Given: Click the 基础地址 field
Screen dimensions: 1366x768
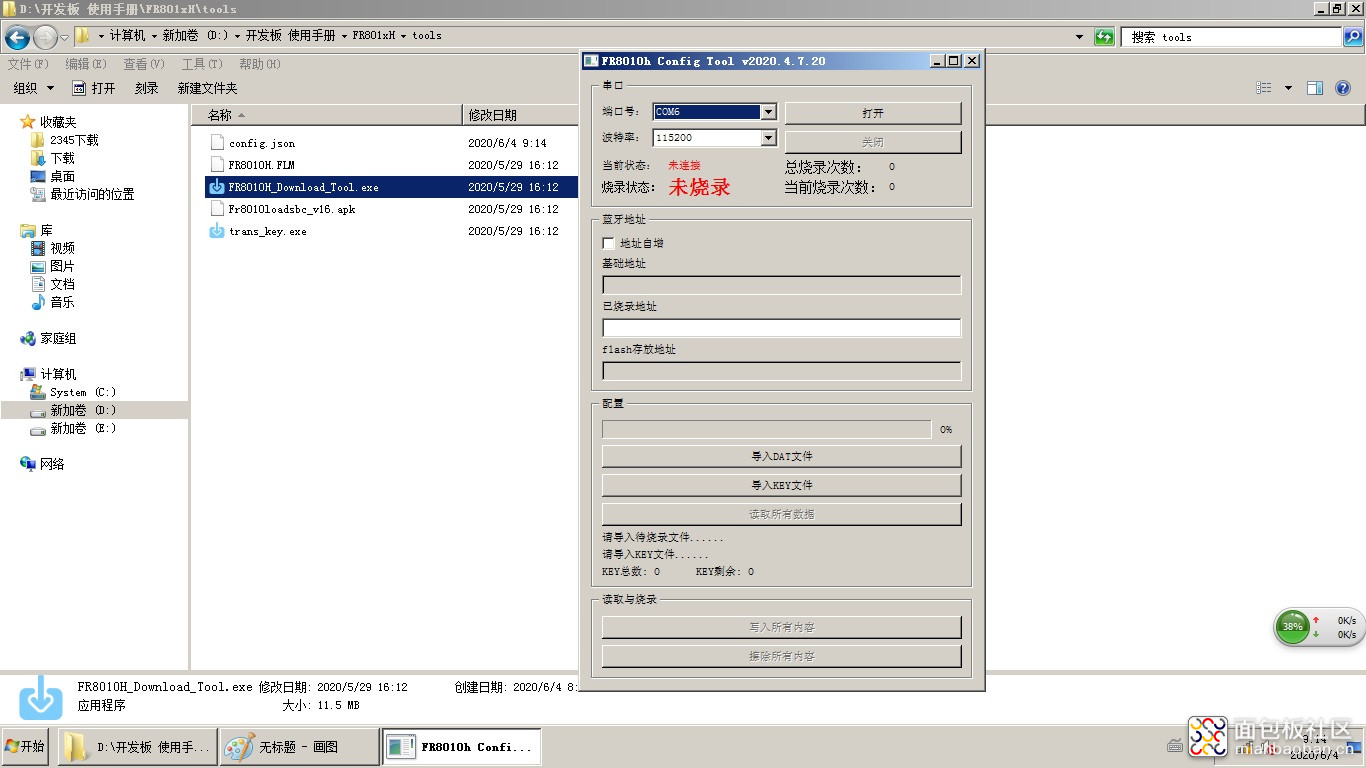Looking at the screenshot, I should tap(781, 285).
